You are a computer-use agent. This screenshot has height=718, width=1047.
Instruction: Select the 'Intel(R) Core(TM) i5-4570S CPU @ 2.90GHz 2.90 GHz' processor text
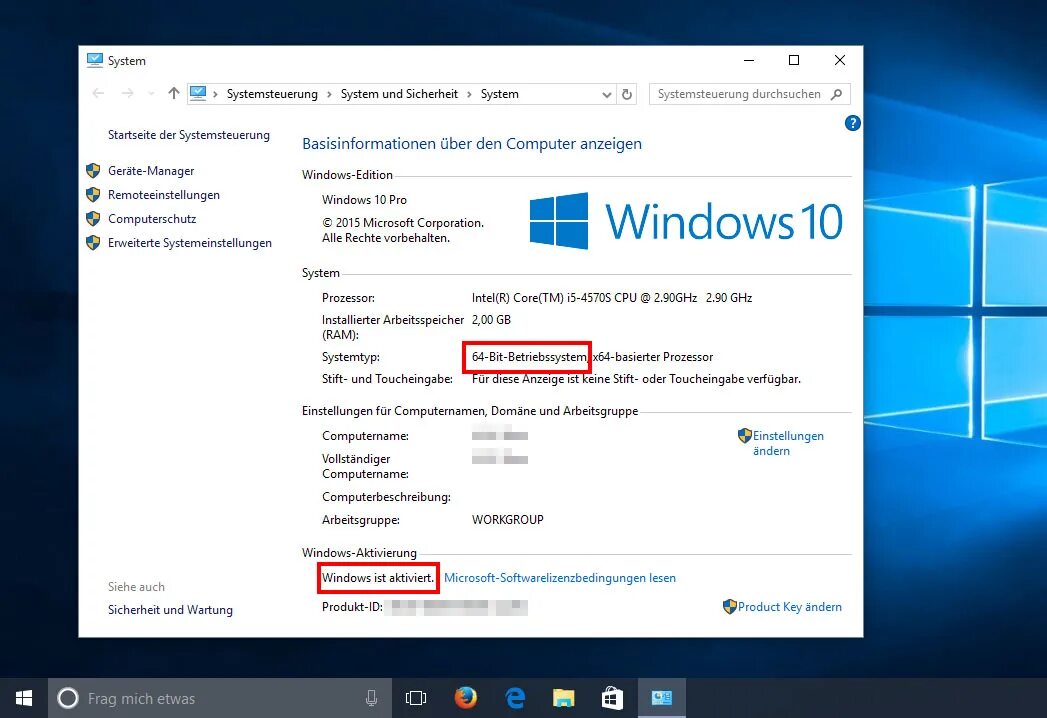[612, 298]
